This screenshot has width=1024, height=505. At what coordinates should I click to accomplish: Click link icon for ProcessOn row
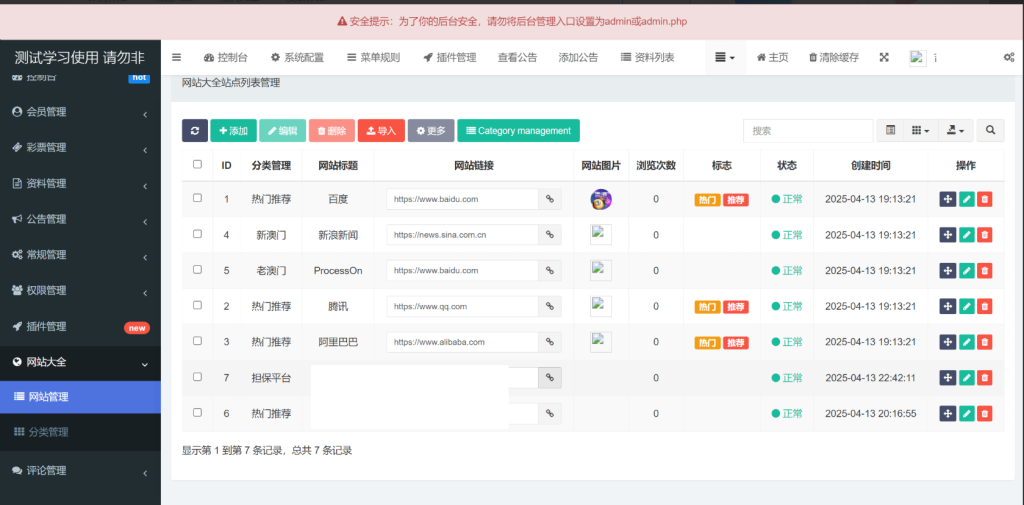[550, 270]
